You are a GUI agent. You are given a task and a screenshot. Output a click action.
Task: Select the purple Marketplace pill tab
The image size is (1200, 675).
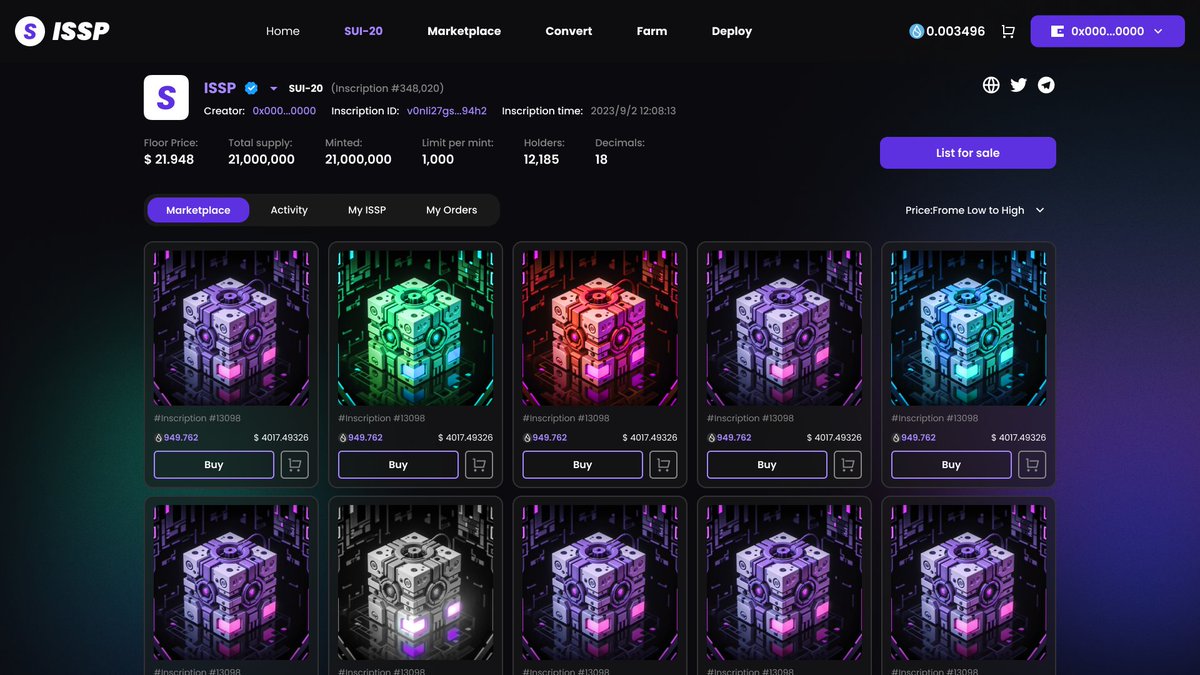(198, 210)
